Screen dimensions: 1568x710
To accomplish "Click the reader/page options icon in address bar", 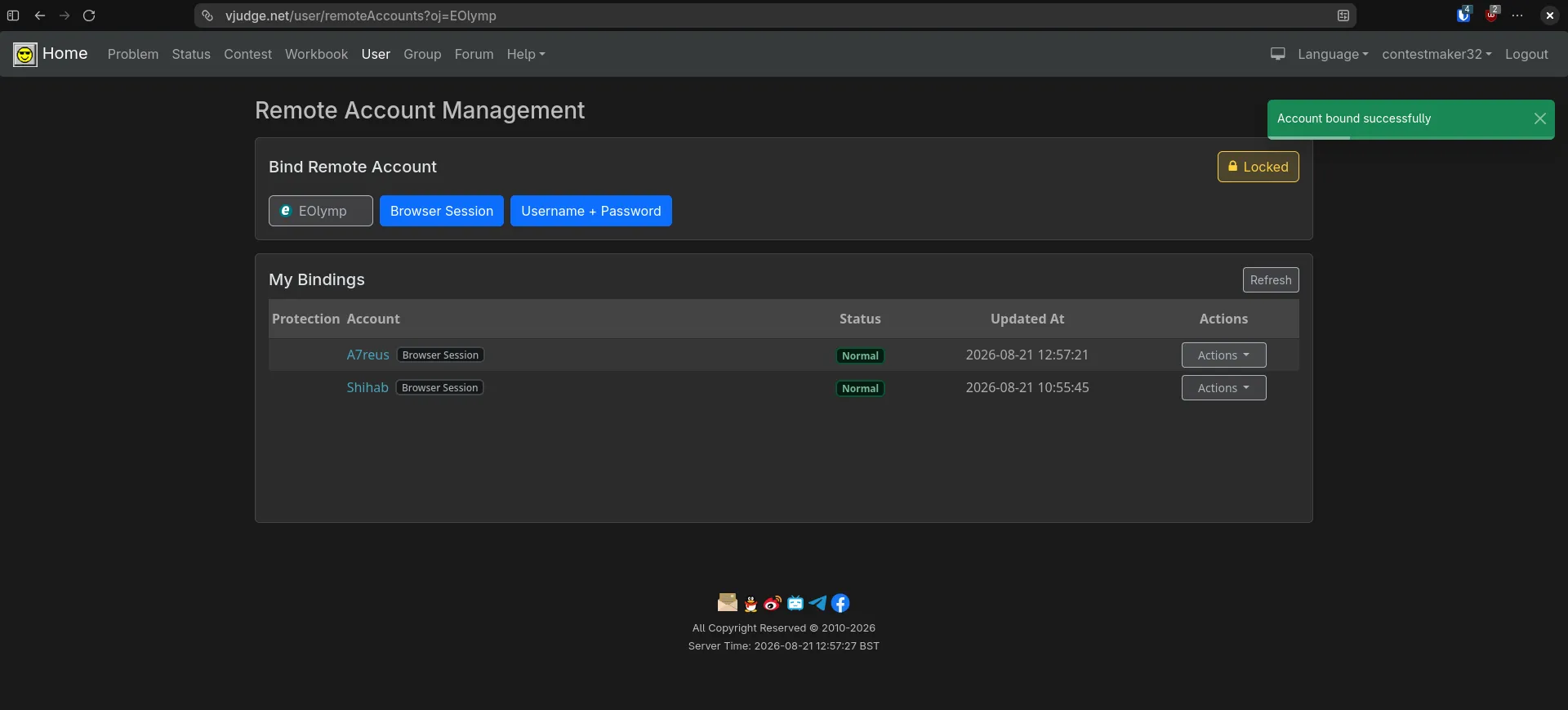I will pos(1343,16).
